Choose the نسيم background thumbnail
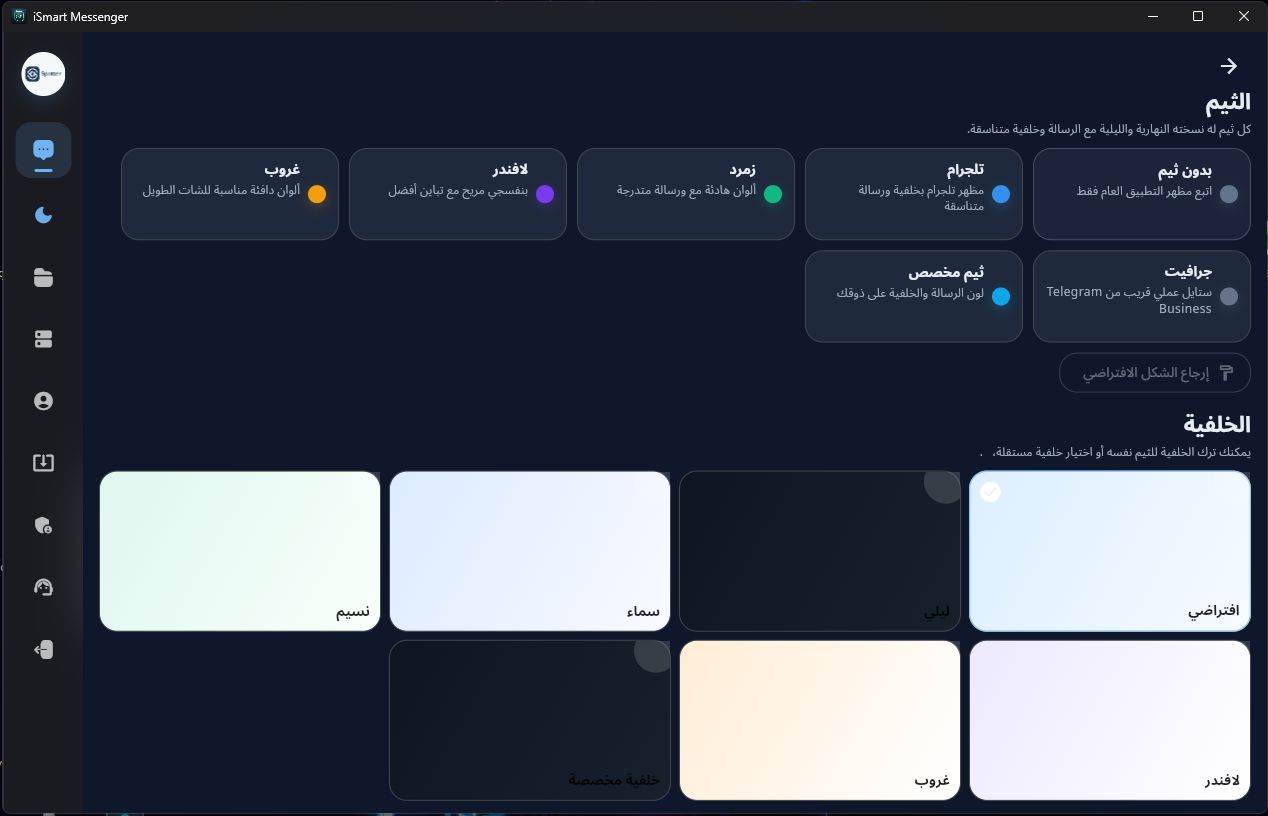 coord(240,551)
